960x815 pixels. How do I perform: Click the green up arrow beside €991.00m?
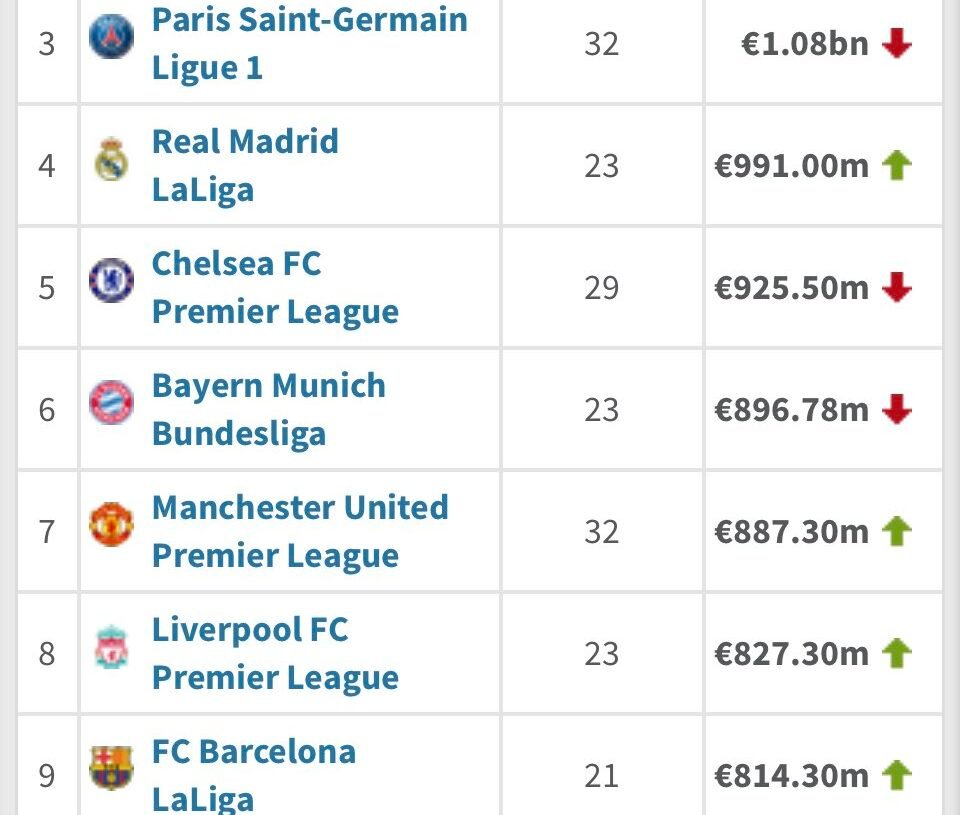coord(897,166)
